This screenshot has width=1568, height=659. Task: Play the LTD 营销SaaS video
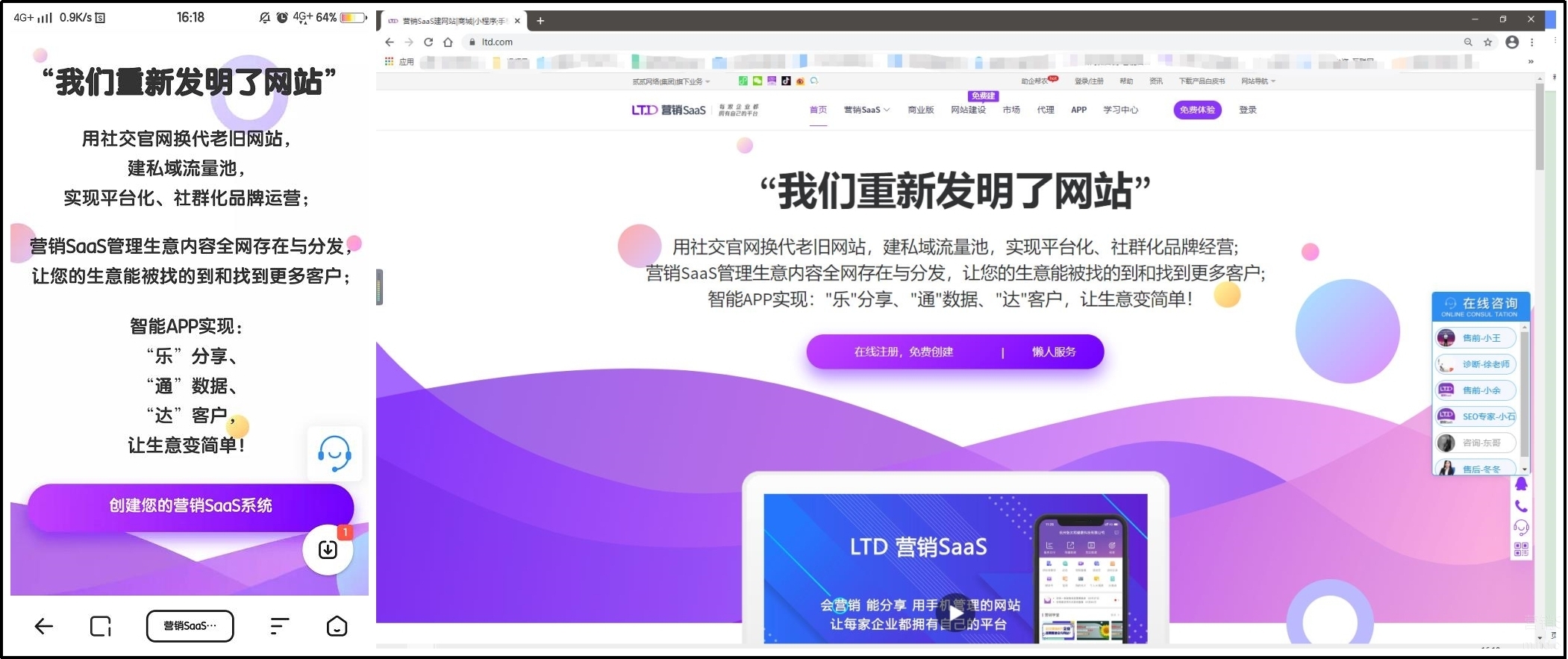tap(955, 613)
